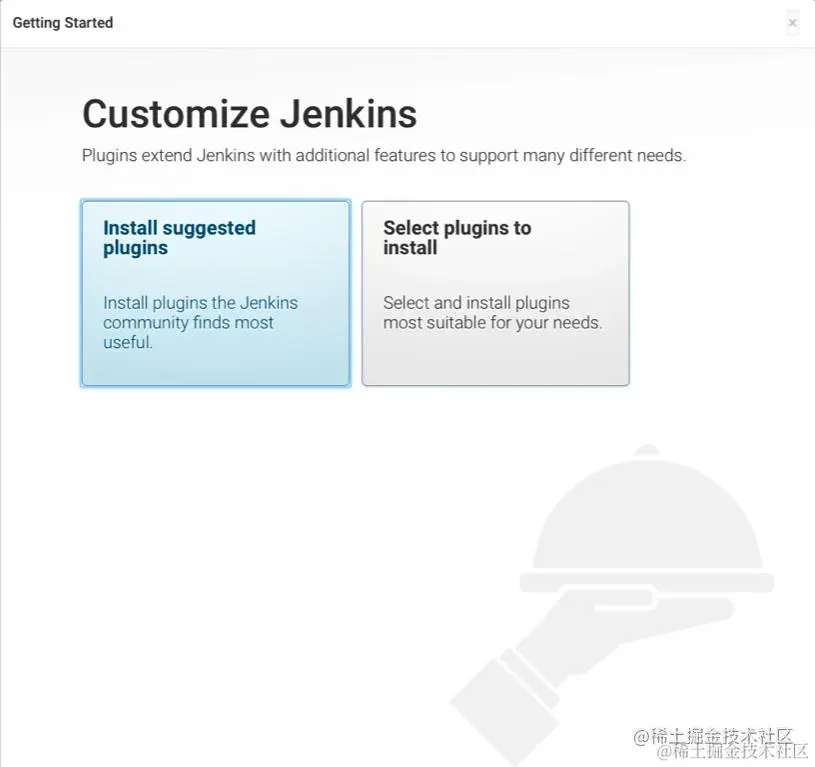Choose Select plugins to install card
The height and width of the screenshot is (767, 815).
[x=495, y=293]
